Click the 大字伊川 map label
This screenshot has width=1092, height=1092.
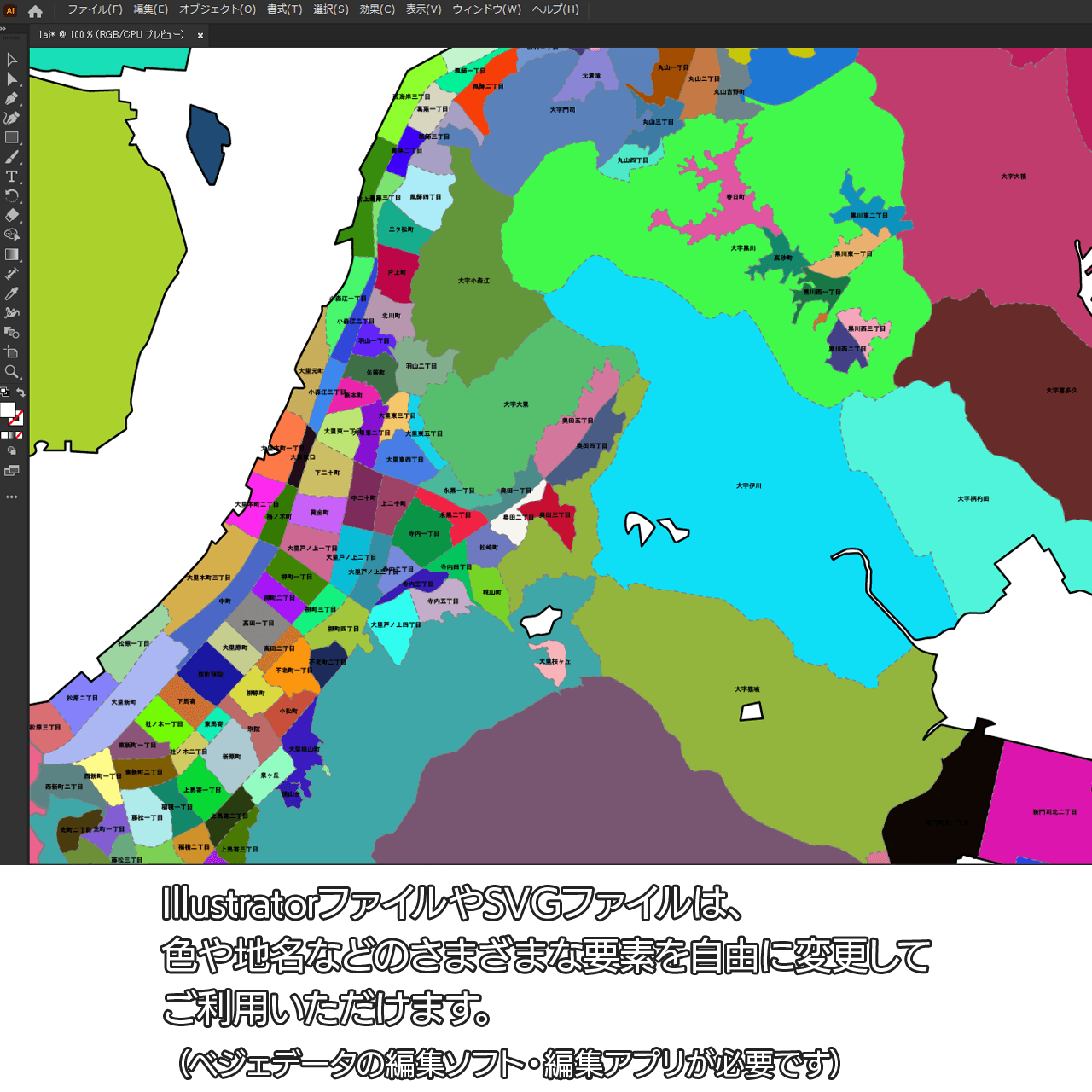tap(749, 485)
